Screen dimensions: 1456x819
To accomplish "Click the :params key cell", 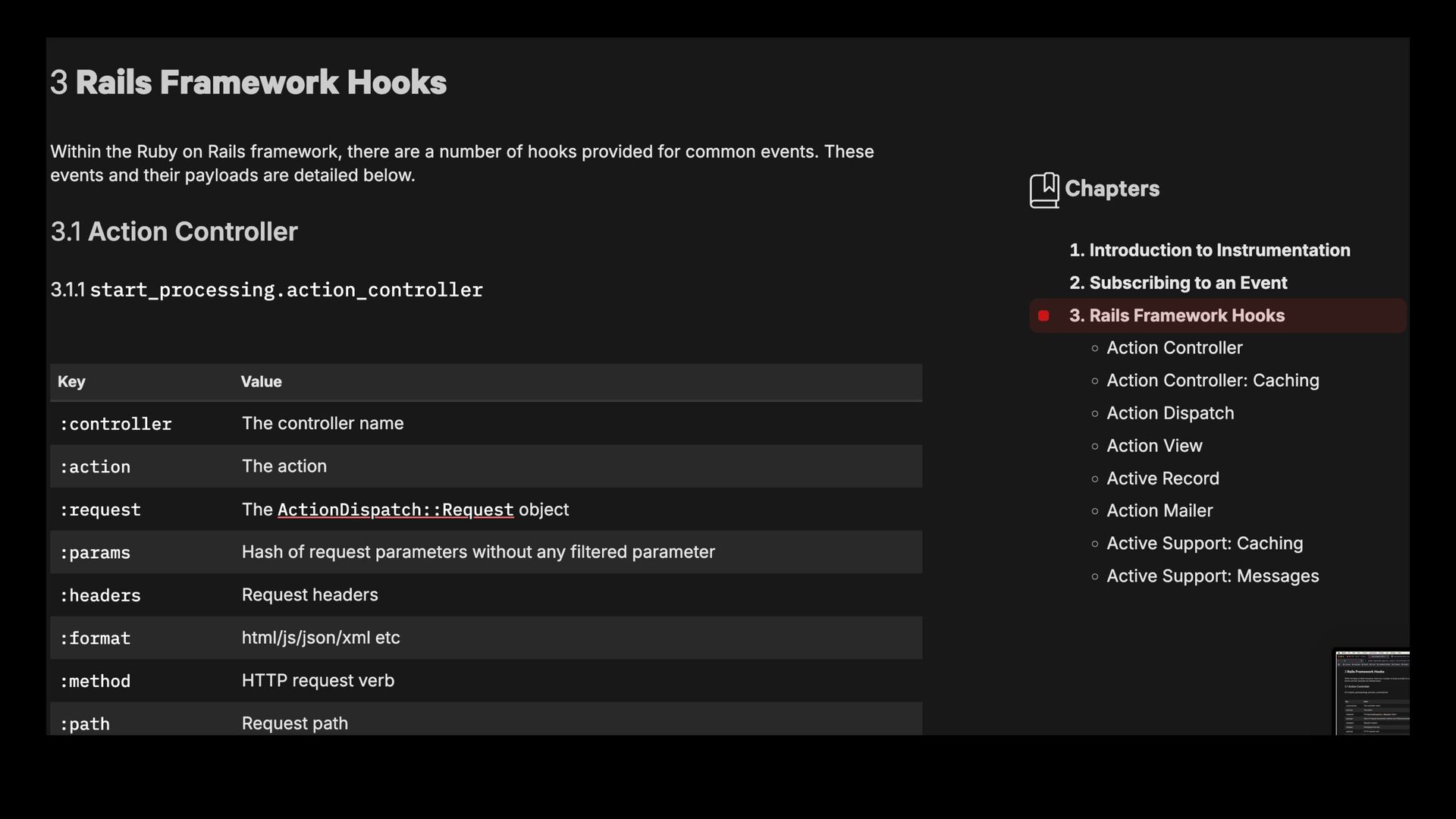I will pos(95,553).
